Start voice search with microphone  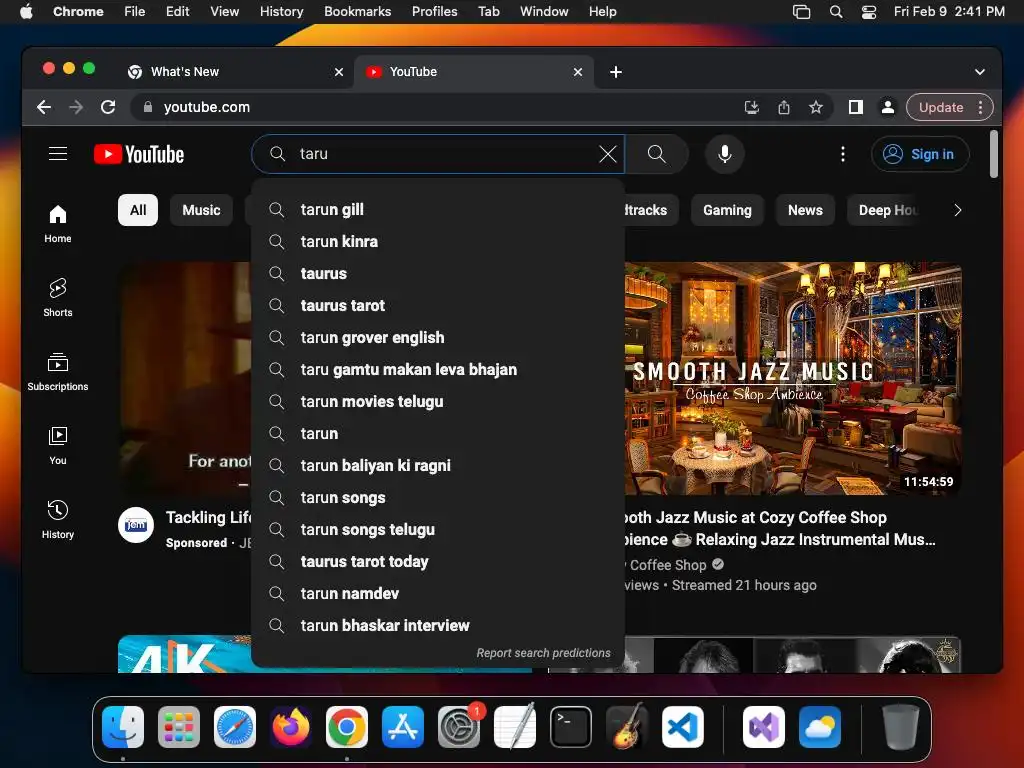point(724,154)
